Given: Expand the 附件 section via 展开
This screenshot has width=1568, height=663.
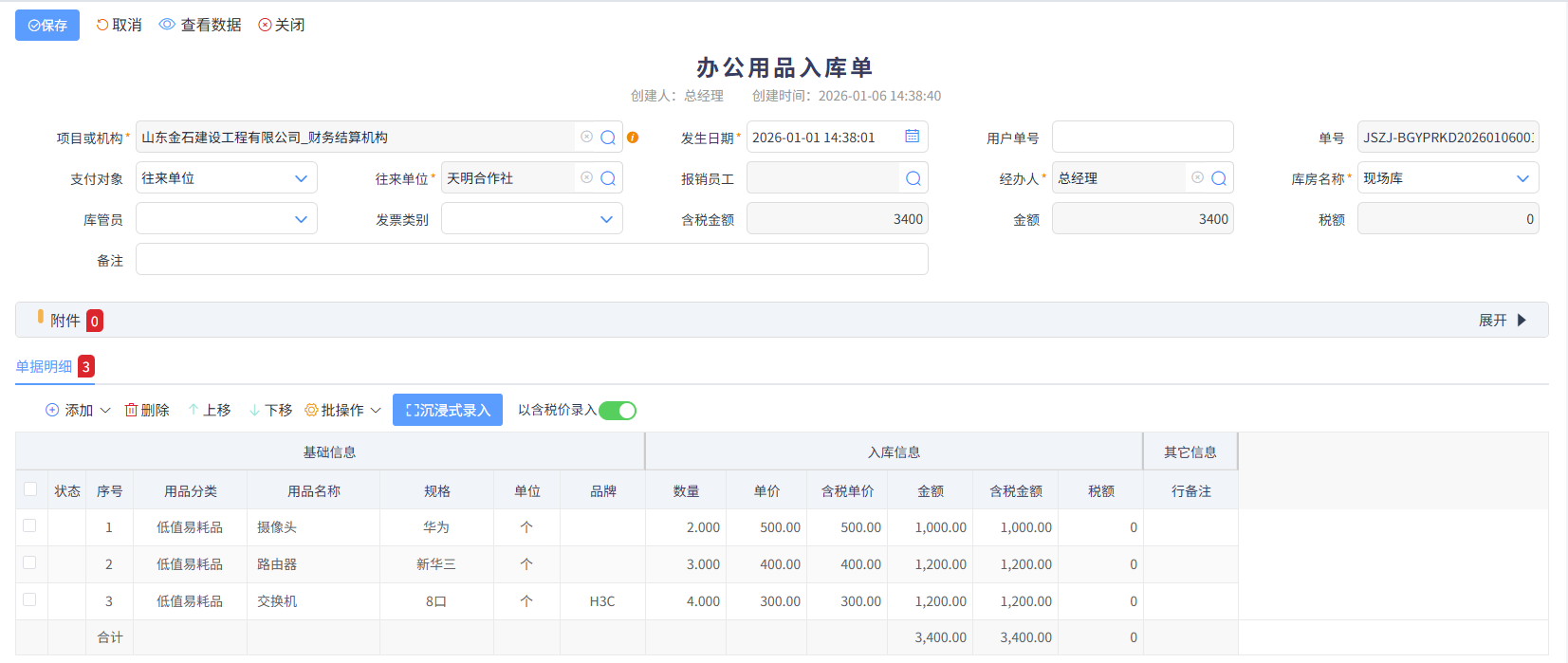Looking at the screenshot, I should (x=1502, y=321).
